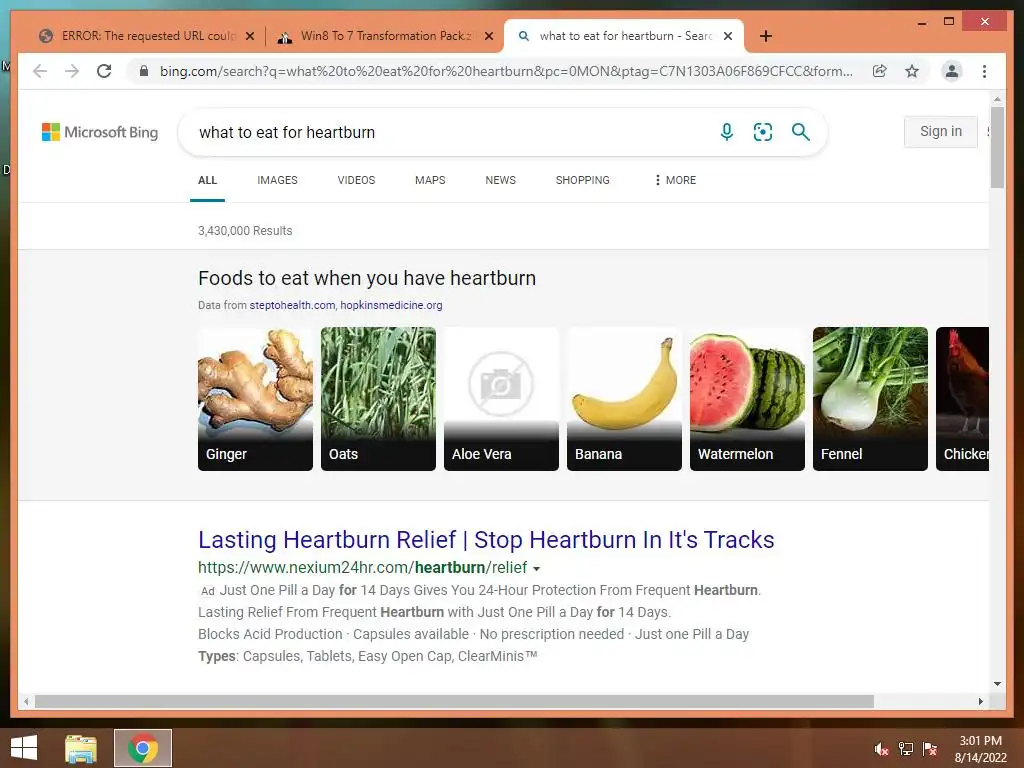
Task: Click the Bing search query field
Action: (x=451, y=133)
